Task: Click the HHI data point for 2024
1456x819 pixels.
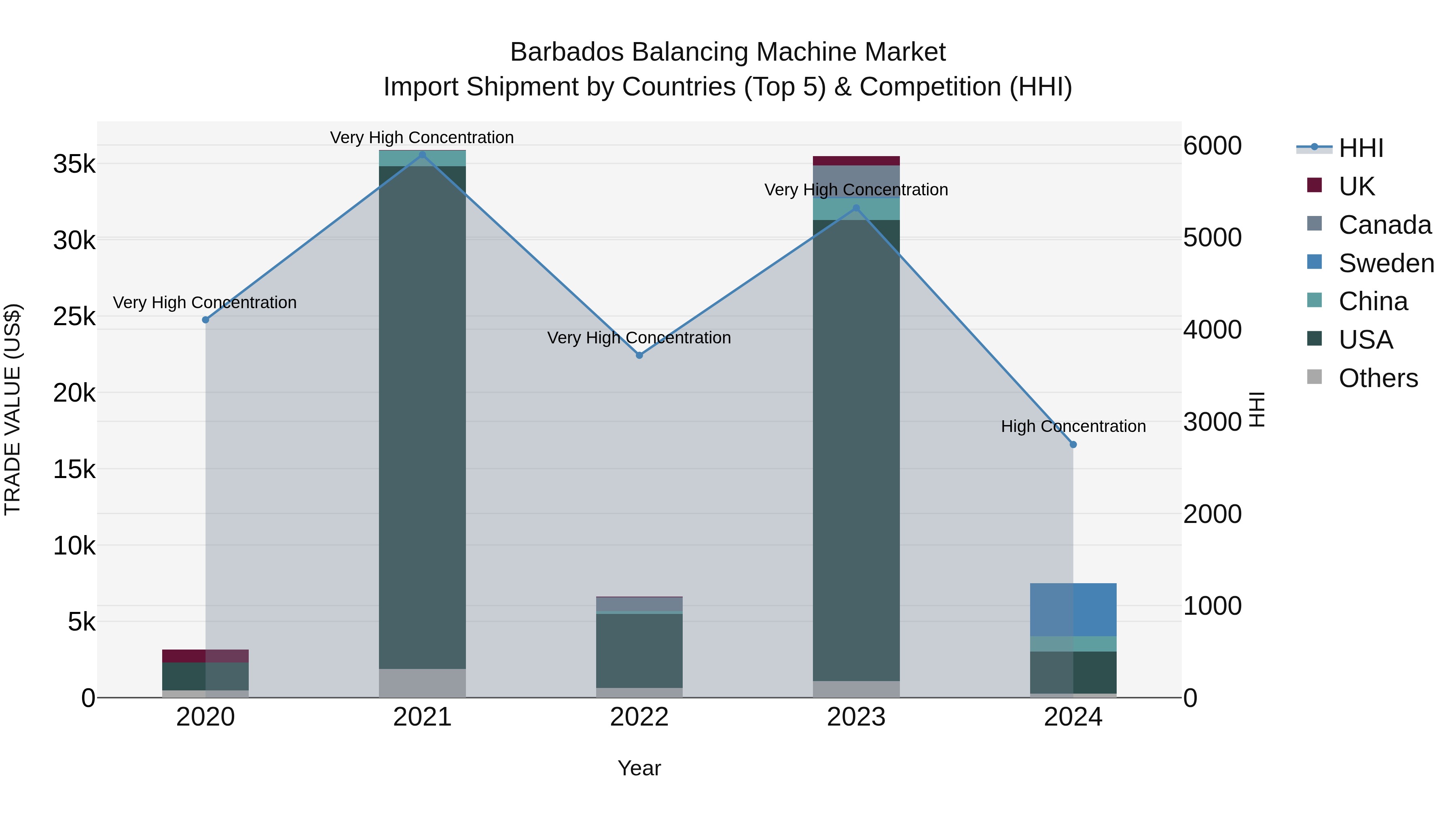Action: [x=1073, y=445]
